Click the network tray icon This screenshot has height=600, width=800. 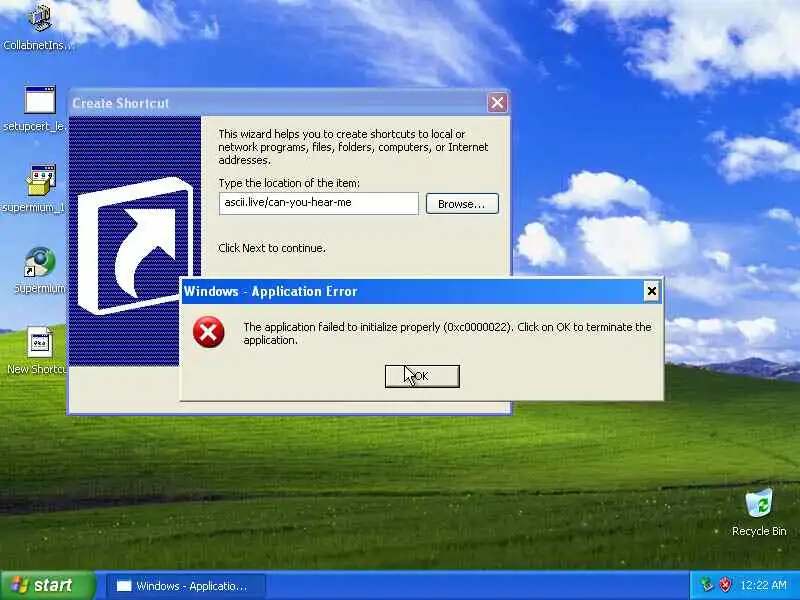pyautogui.click(x=707, y=585)
